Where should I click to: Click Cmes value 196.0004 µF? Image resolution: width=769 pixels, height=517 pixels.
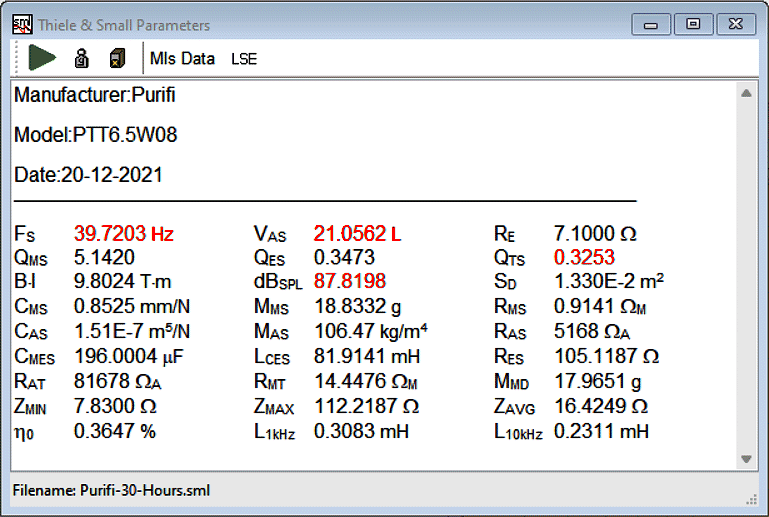tap(128, 357)
